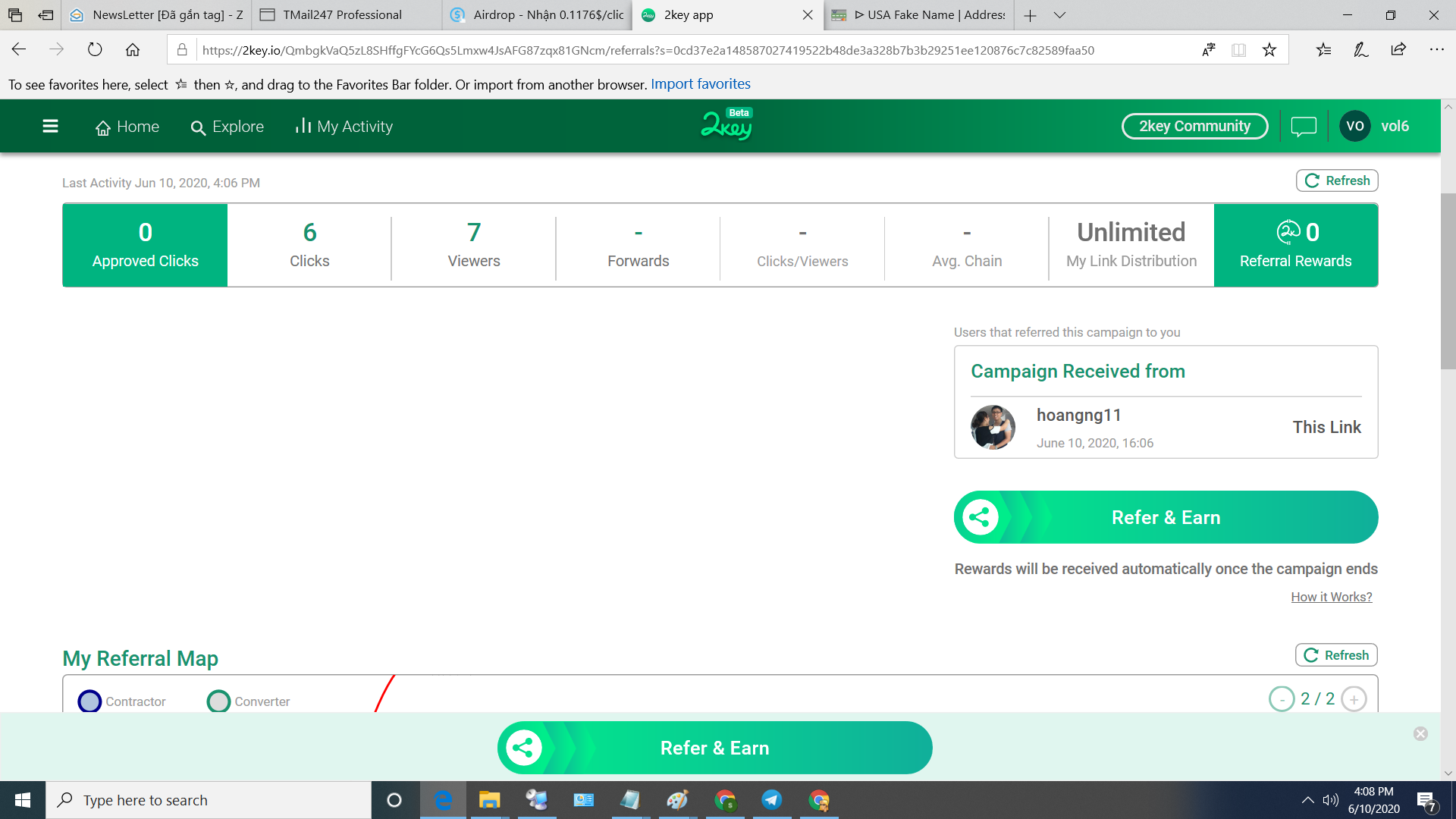This screenshot has height=819, width=1456.
Task: Click the How it Works? link
Action: point(1331,597)
